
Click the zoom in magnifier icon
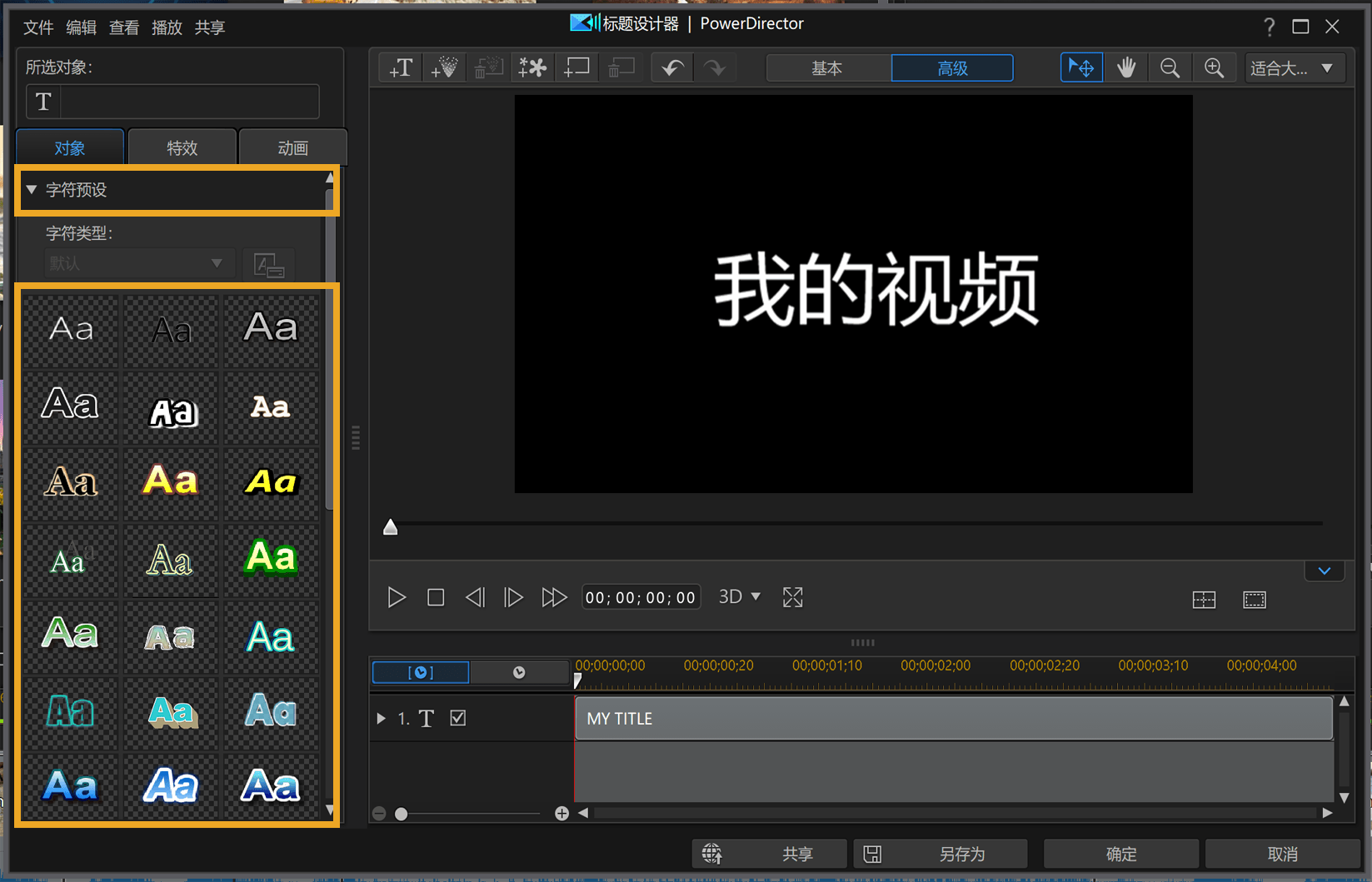point(1214,68)
